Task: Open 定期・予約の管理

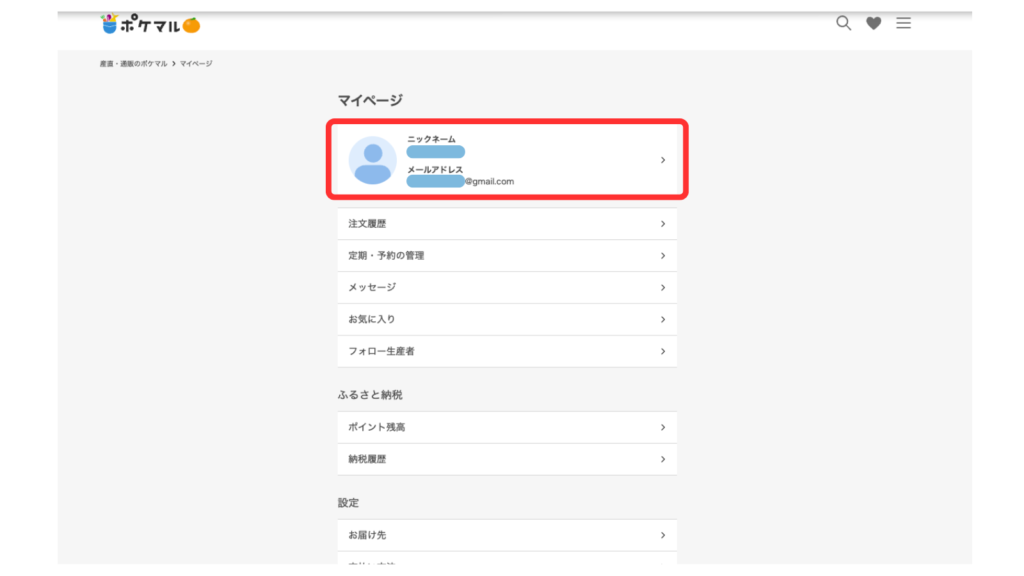Action: pyautogui.click(x=386, y=256)
